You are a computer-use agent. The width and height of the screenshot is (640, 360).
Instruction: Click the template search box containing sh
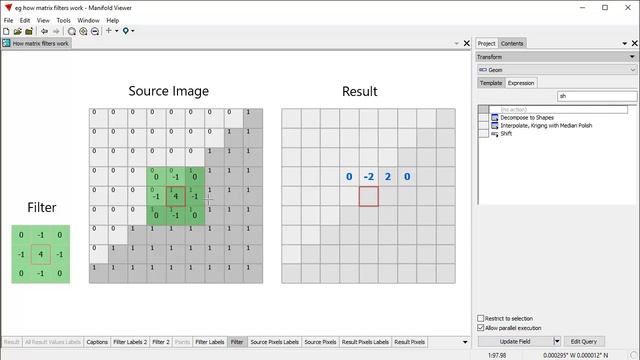(x=597, y=96)
